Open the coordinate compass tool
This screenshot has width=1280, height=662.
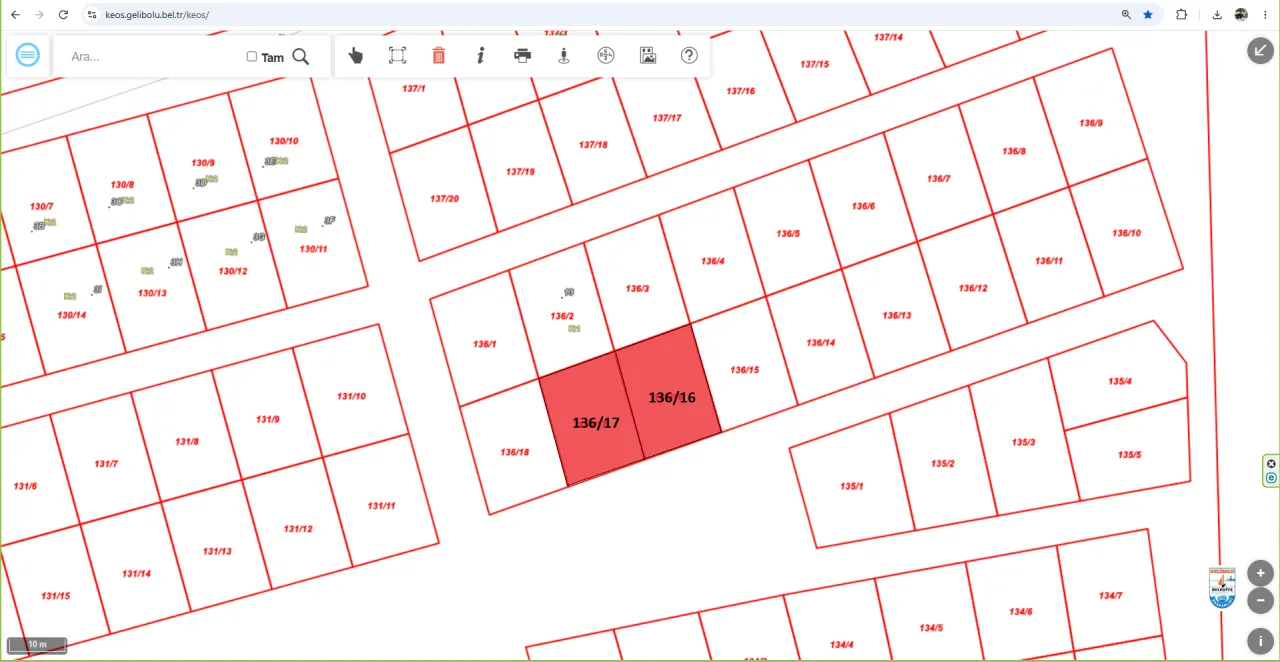point(606,56)
